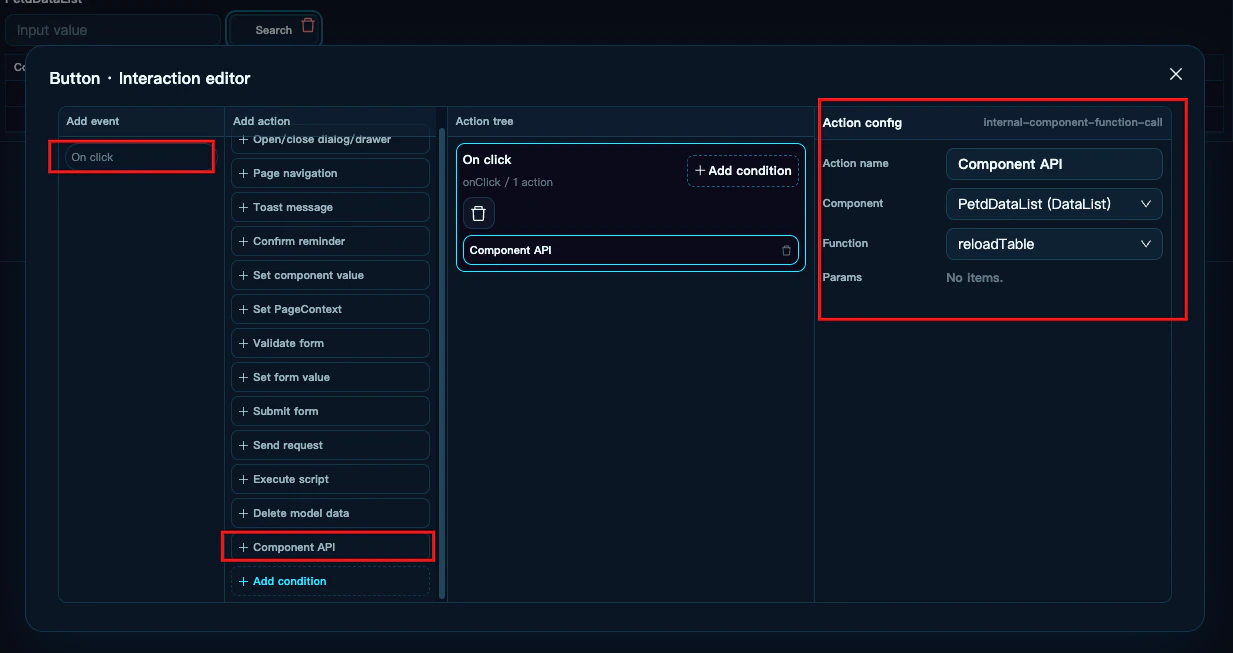This screenshot has width=1233, height=653.
Task: Click red trash icon beside Search button
Action: [308, 26]
